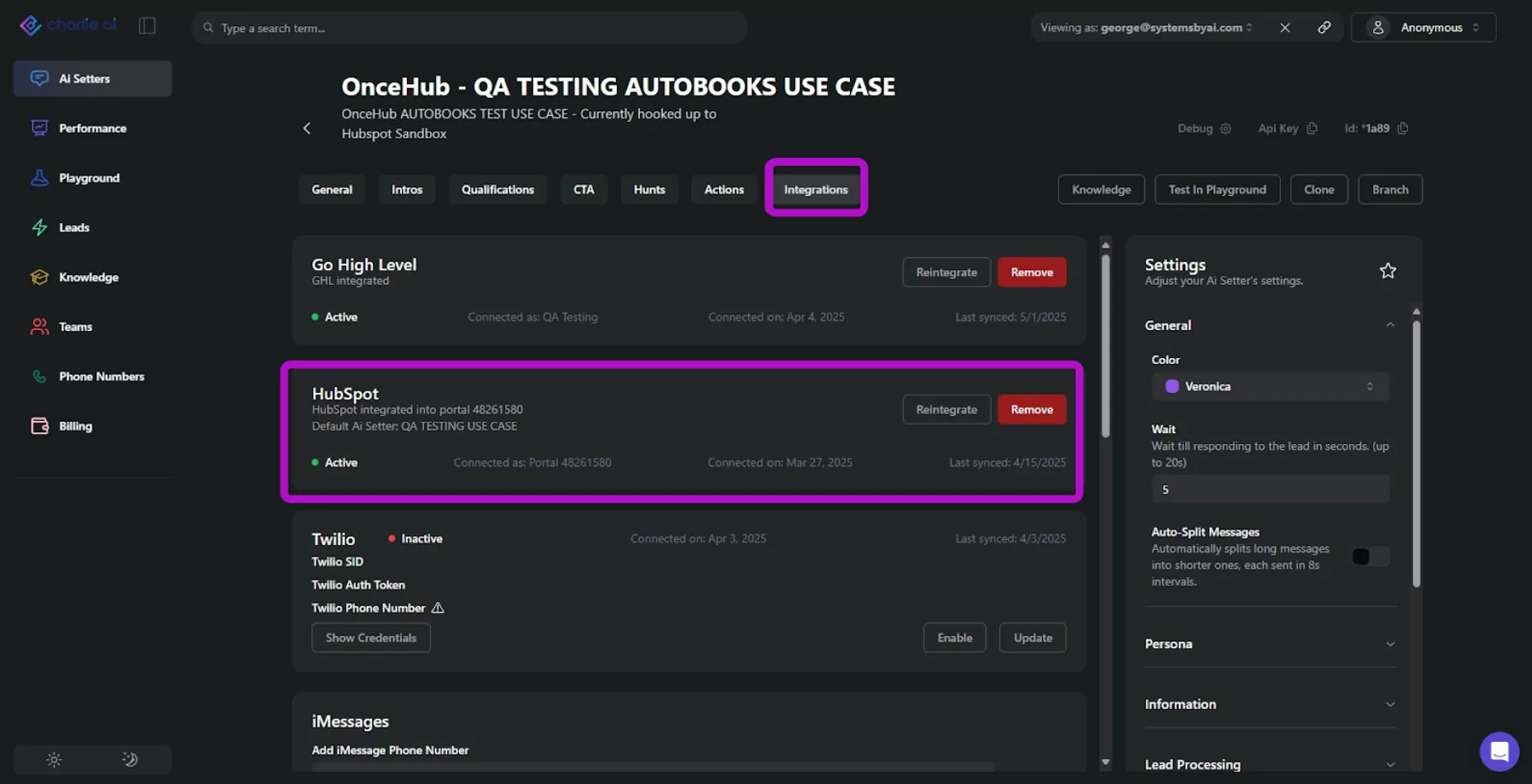1532x784 pixels.
Task: Switch to the General tab
Action: (332, 189)
